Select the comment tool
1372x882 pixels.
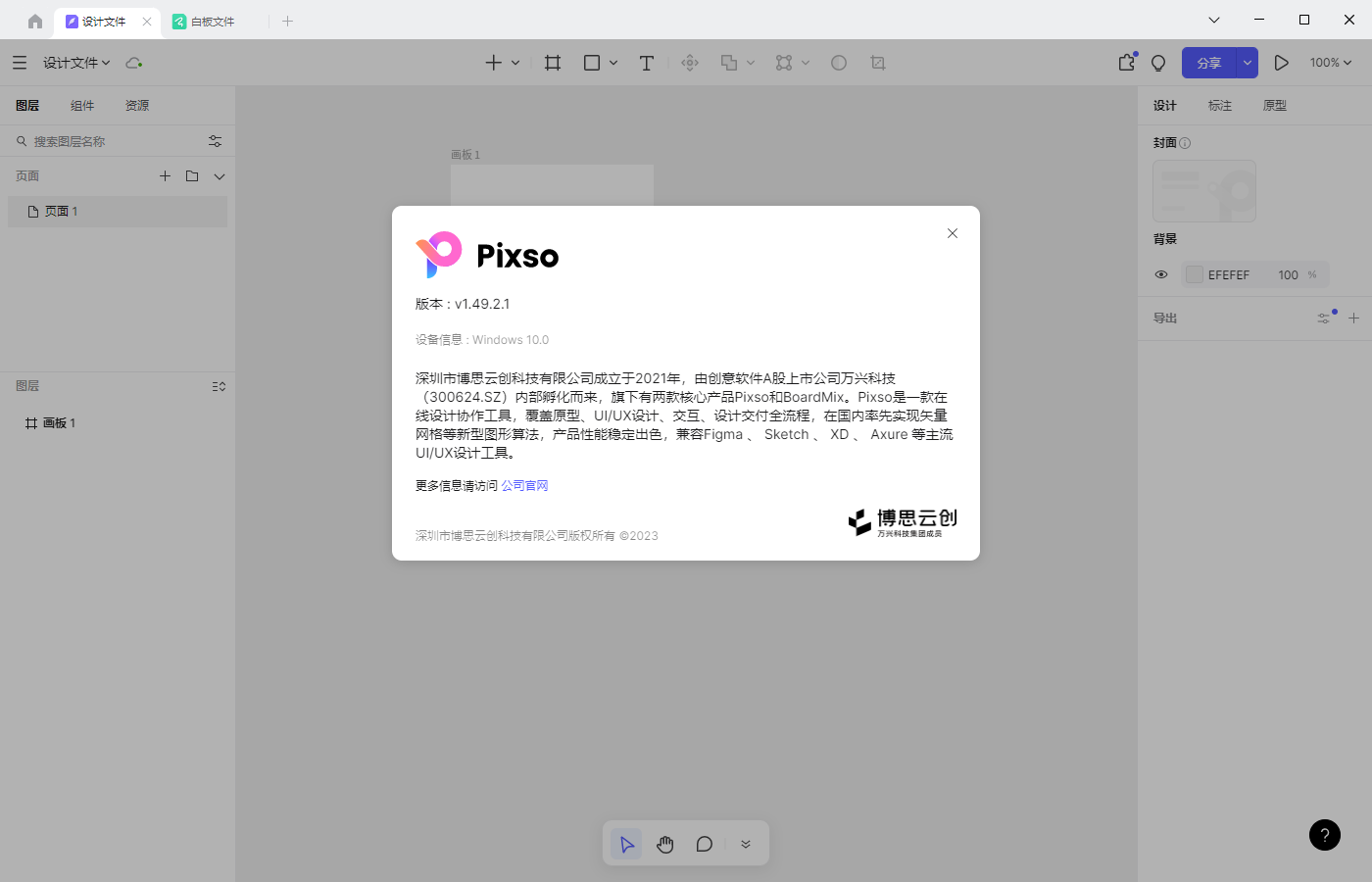click(705, 844)
